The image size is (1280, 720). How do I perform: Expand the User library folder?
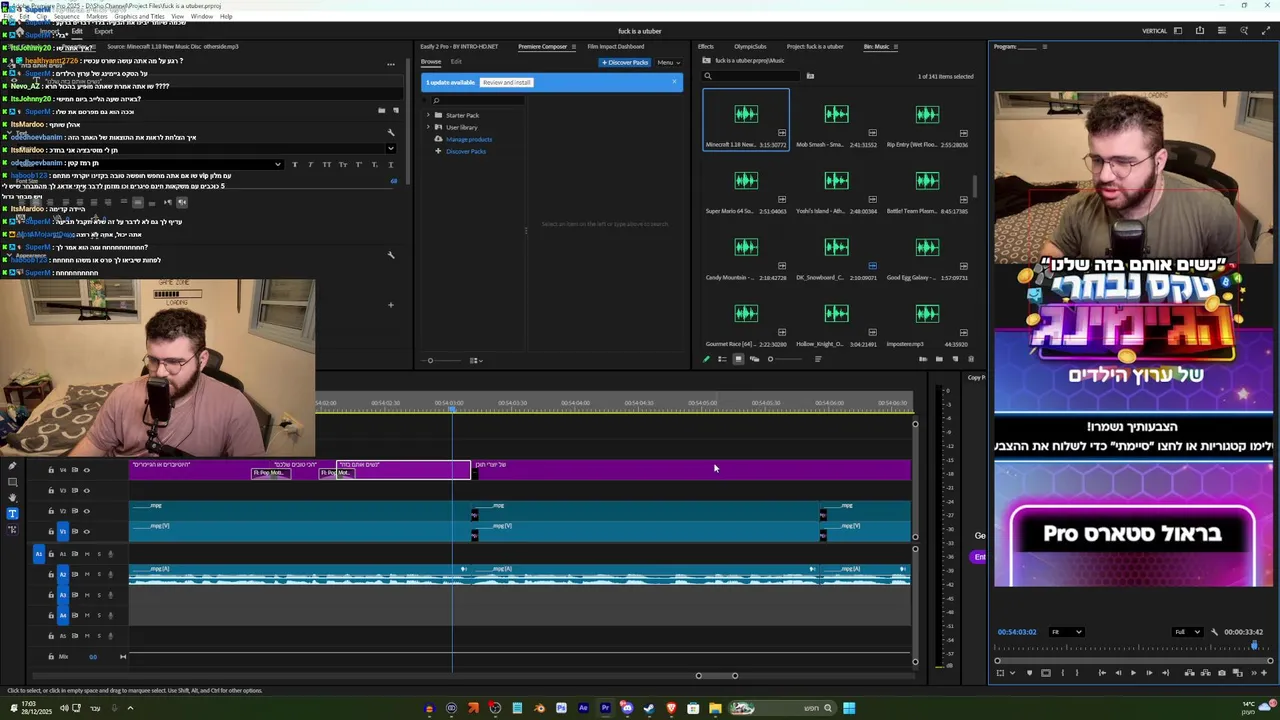[428, 127]
